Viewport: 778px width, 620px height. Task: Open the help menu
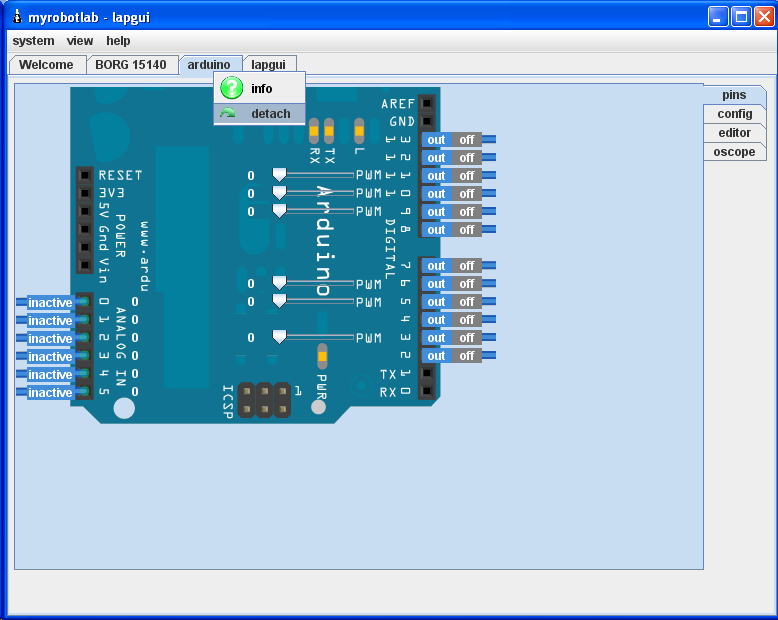click(x=118, y=41)
